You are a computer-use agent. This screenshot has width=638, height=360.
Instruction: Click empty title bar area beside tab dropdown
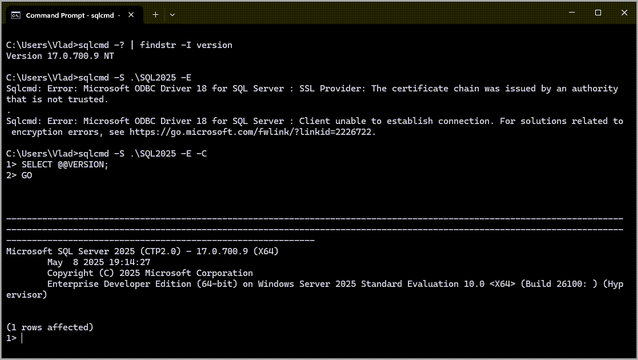click(x=366, y=14)
